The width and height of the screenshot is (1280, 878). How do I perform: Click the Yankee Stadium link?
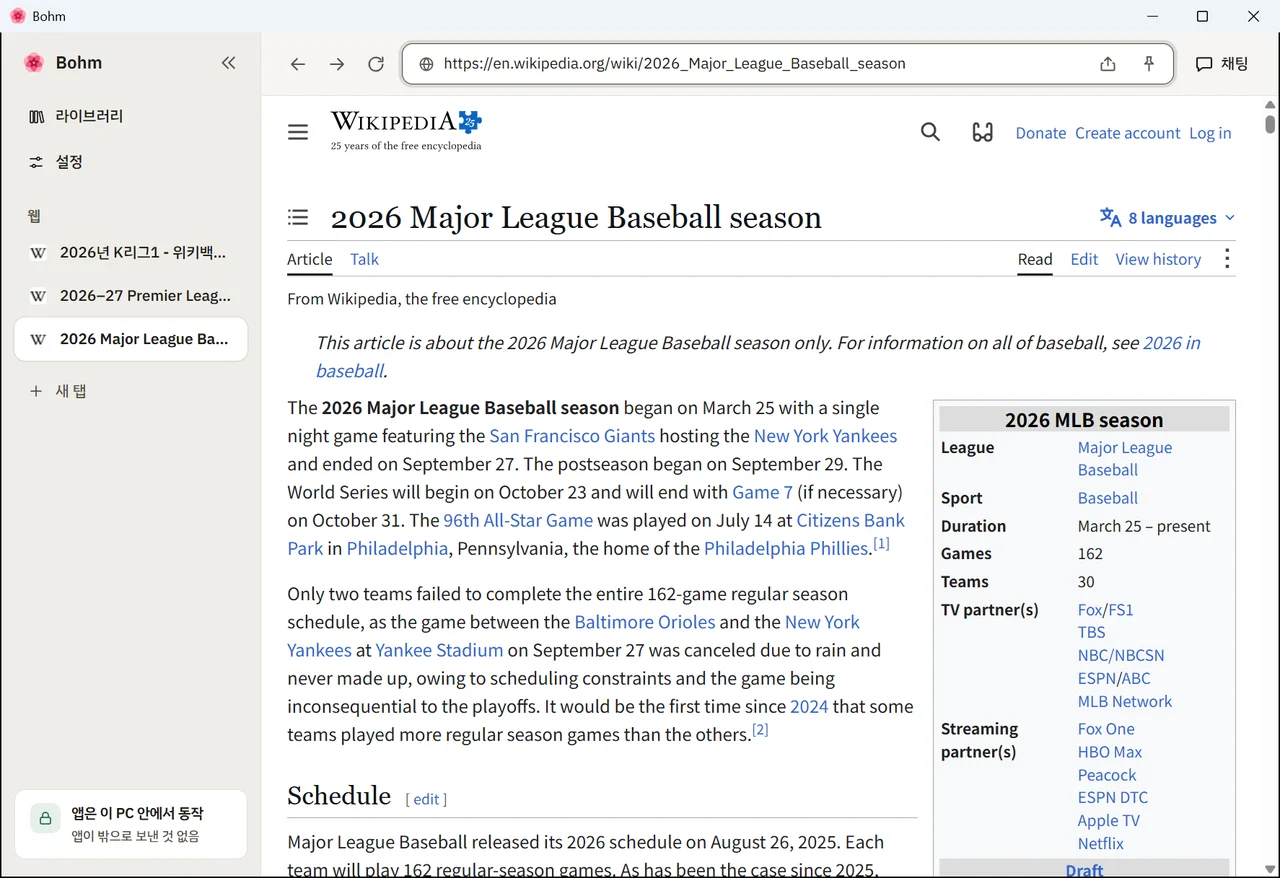coord(439,650)
